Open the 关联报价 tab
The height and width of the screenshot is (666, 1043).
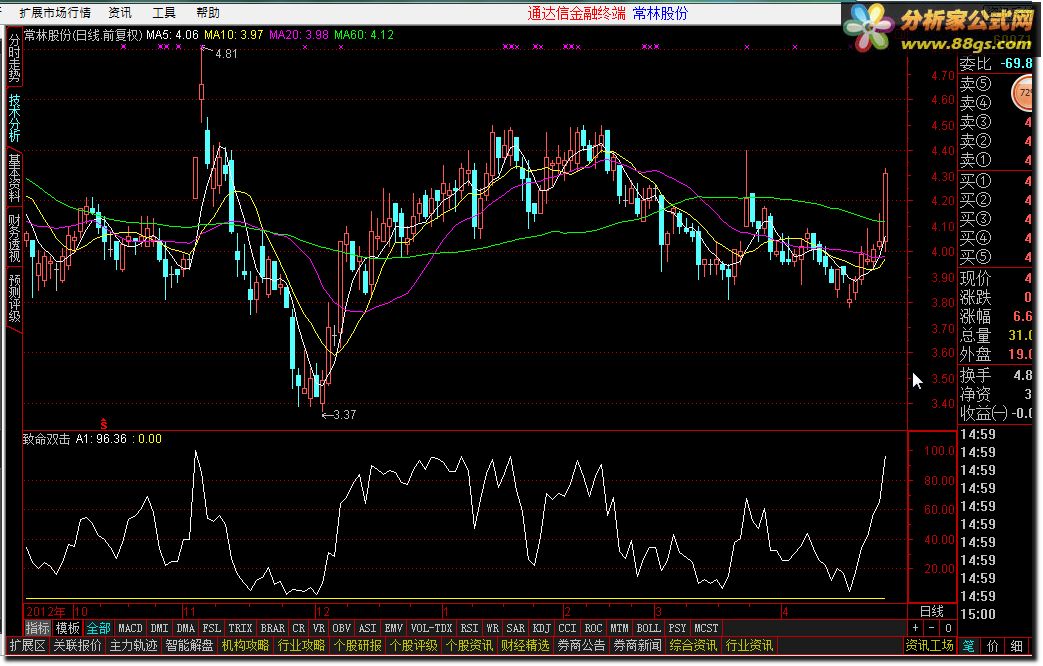tap(77, 645)
